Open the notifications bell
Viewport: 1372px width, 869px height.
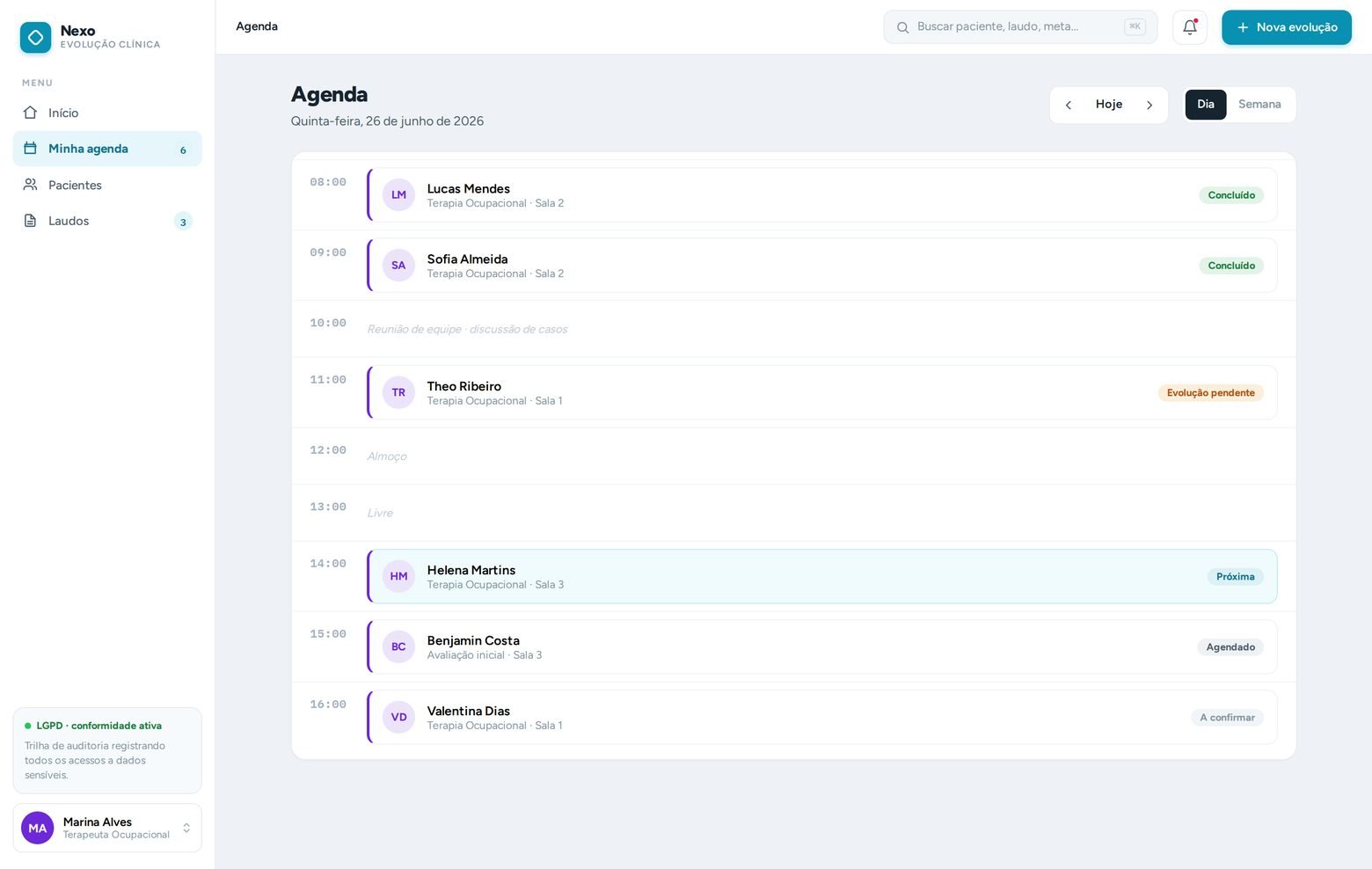(1189, 27)
